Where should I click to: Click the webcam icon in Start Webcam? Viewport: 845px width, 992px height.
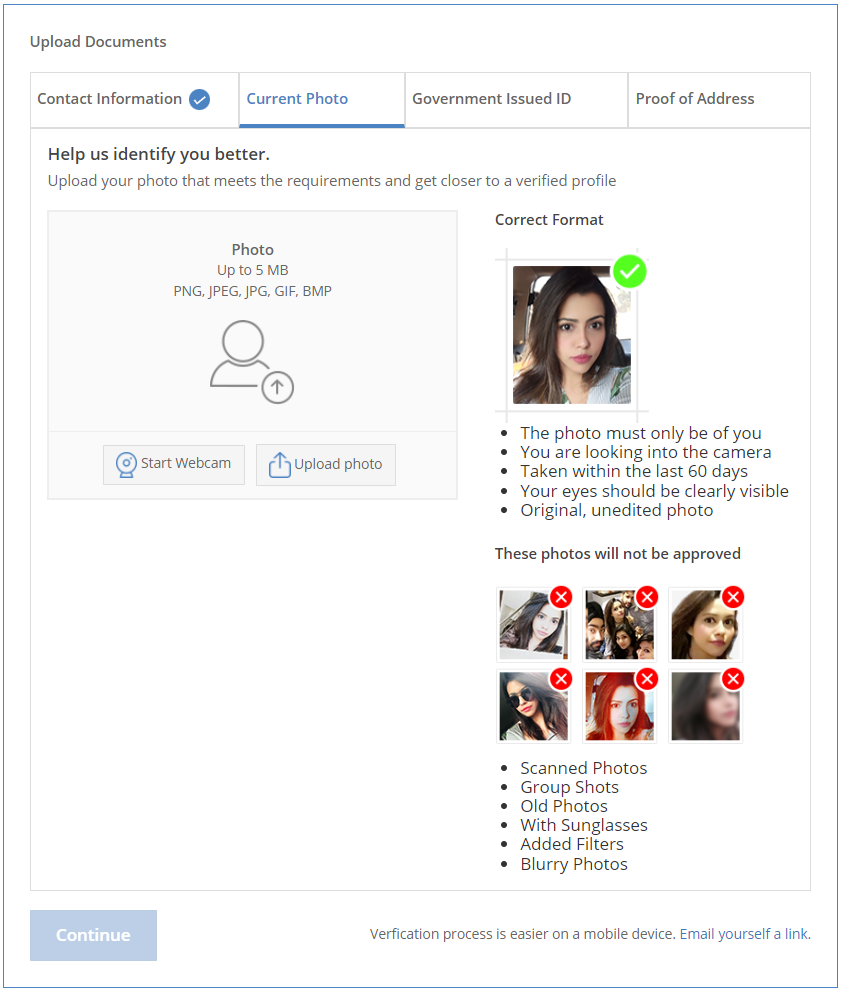click(x=127, y=465)
